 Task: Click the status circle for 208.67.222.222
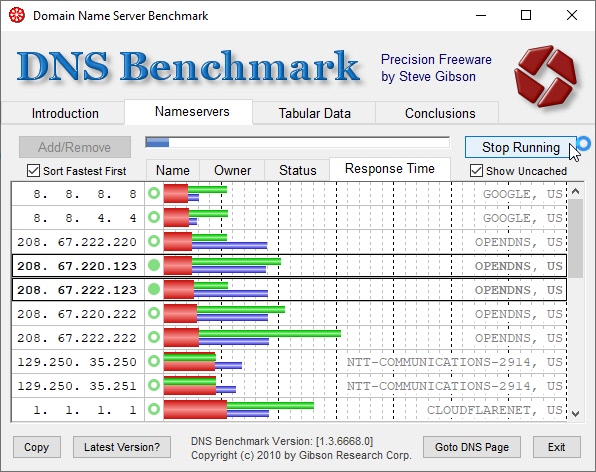pyautogui.click(x=154, y=337)
